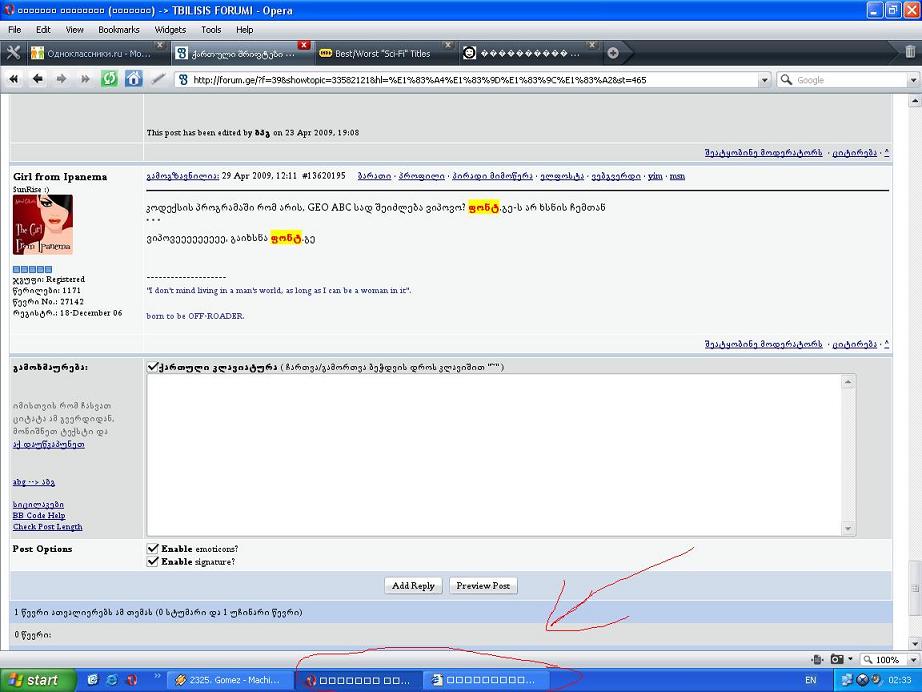The width and height of the screenshot is (922, 692).
Task: Switch to the tab with diamond characters
Action: tap(529, 54)
